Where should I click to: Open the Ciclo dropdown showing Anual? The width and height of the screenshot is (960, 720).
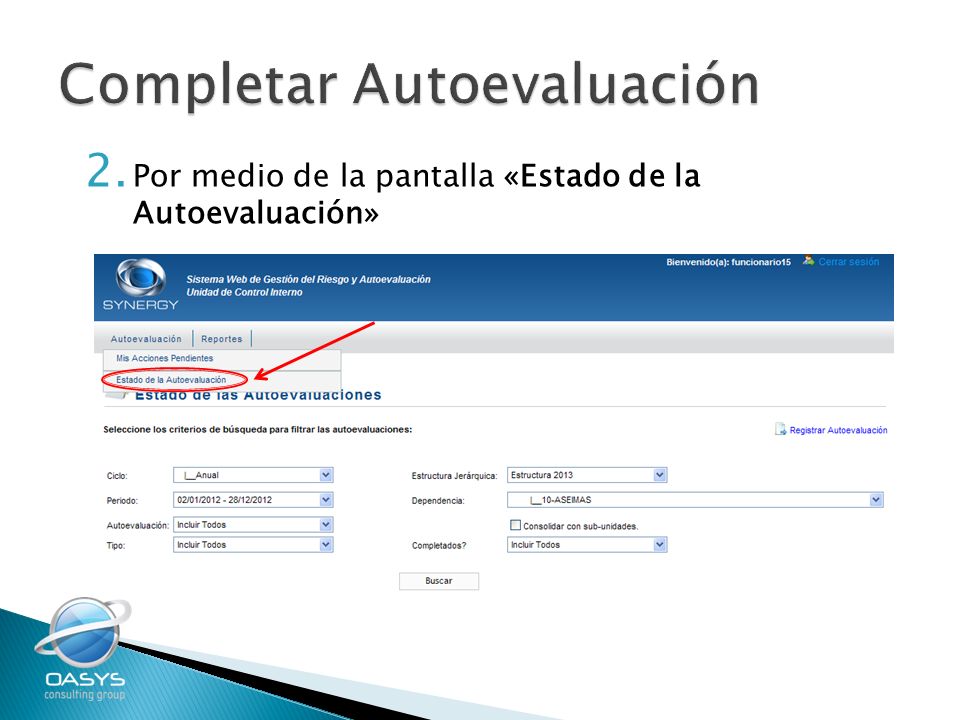point(253,475)
